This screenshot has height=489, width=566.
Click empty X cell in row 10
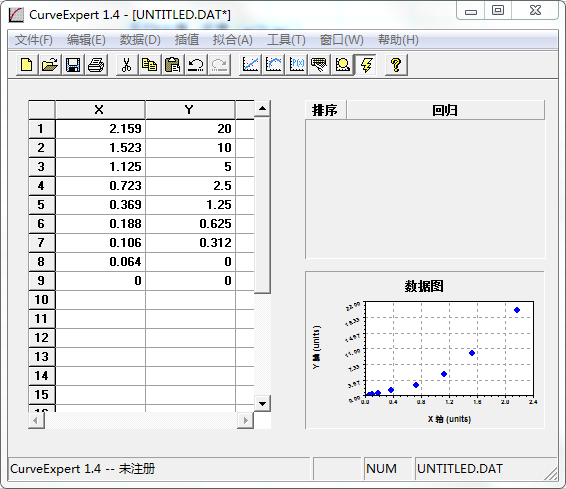(100, 300)
